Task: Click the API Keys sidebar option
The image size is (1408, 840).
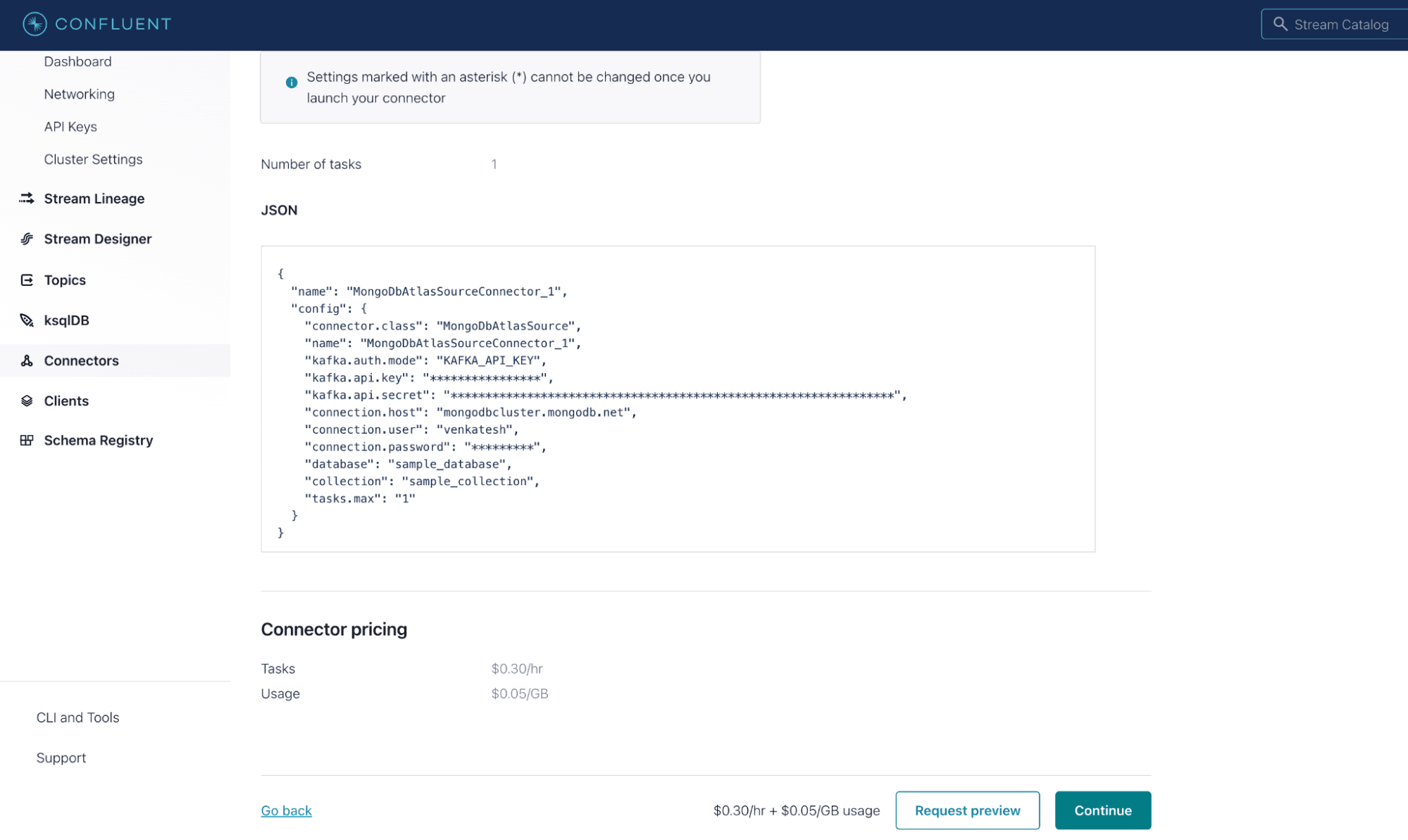Action: pos(70,126)
